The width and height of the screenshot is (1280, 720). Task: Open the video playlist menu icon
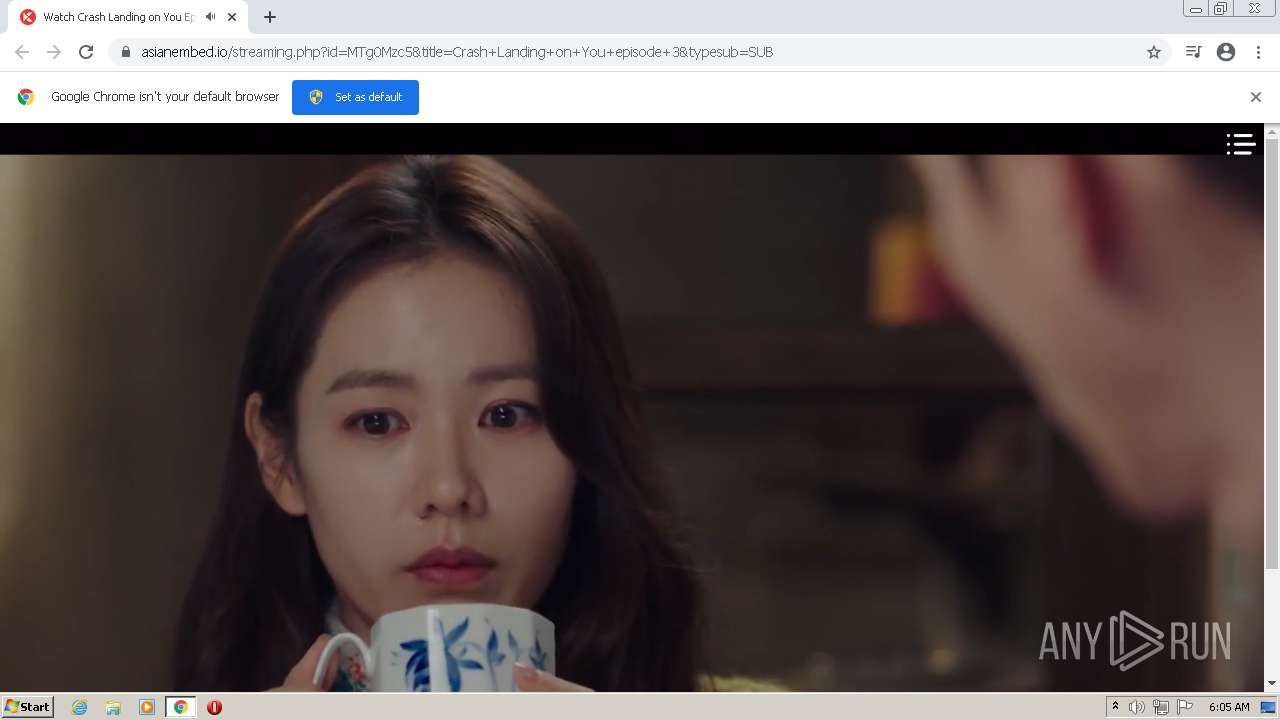[1241, 144]
